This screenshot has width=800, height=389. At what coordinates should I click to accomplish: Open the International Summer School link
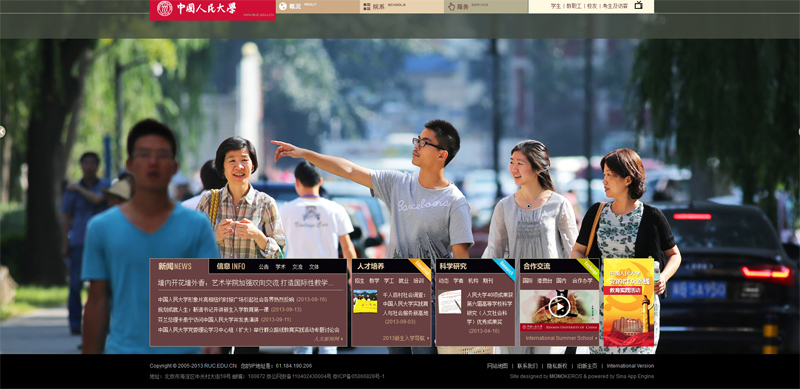561,338
